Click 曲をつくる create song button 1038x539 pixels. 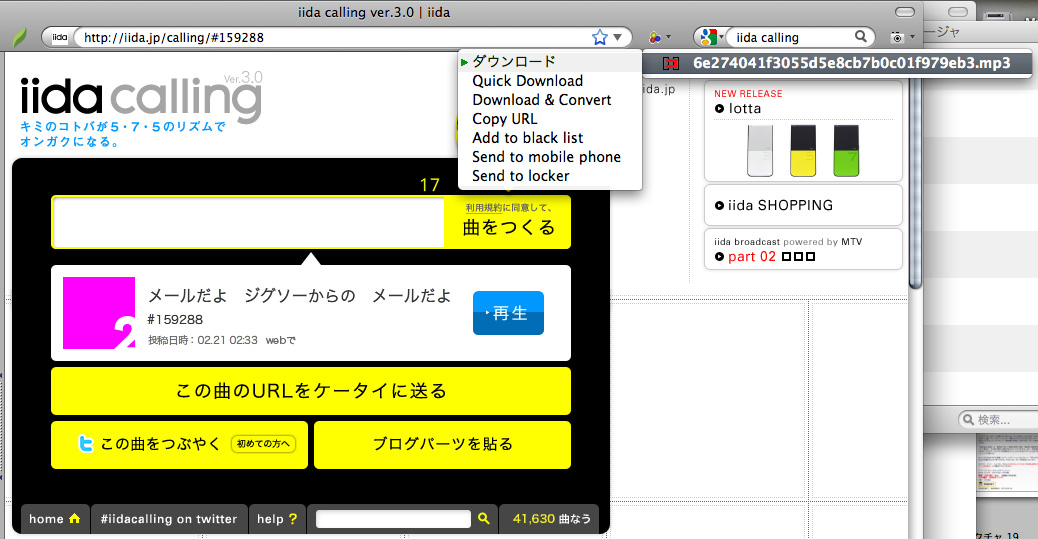508,227
